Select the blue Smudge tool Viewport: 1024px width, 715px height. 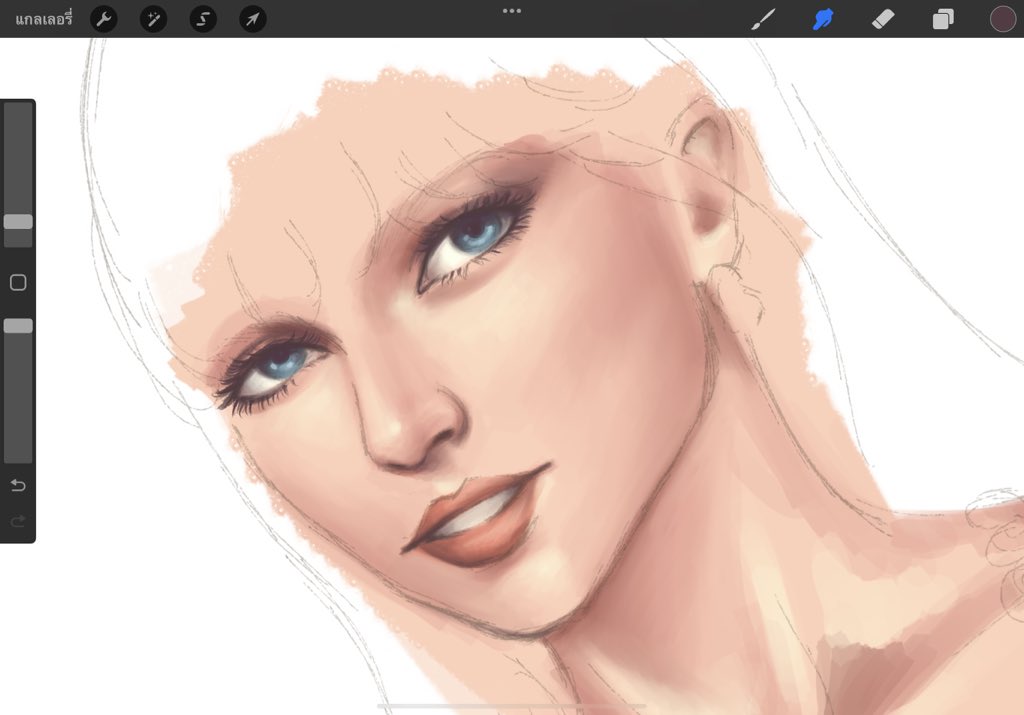click(x=823, y=19)
